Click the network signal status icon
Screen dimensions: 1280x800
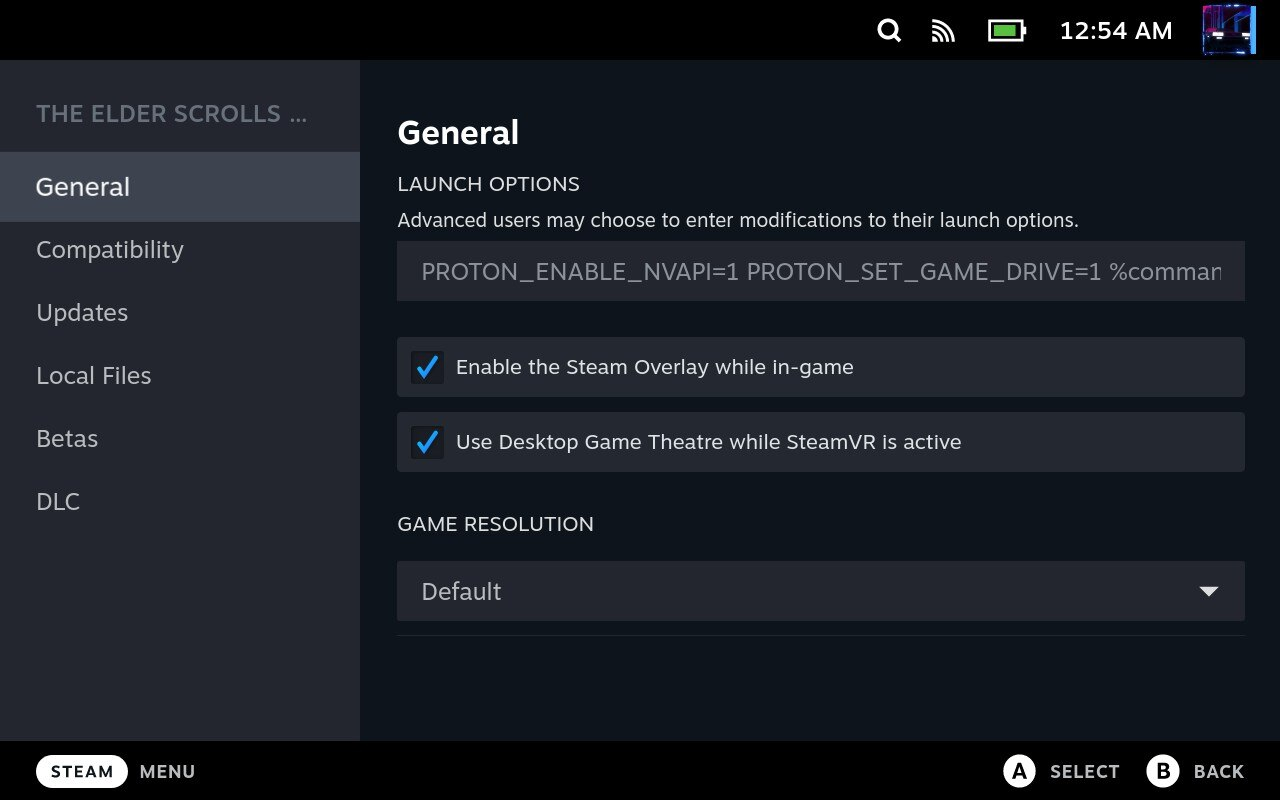(943, 31)
